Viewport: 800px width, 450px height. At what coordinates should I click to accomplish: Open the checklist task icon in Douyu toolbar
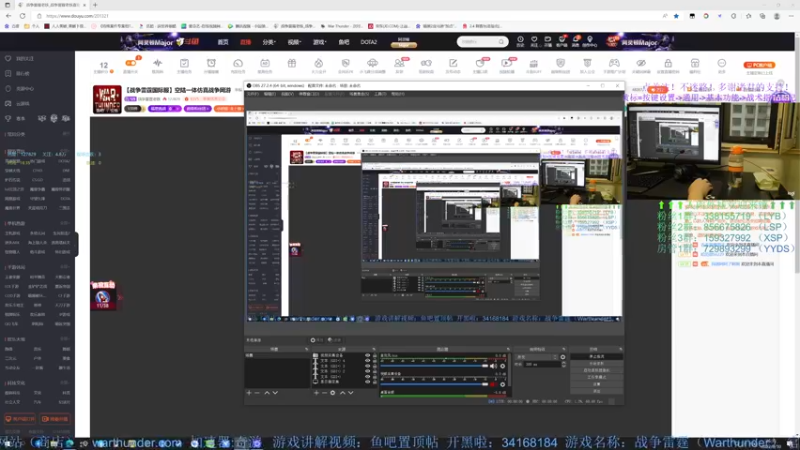184,63
